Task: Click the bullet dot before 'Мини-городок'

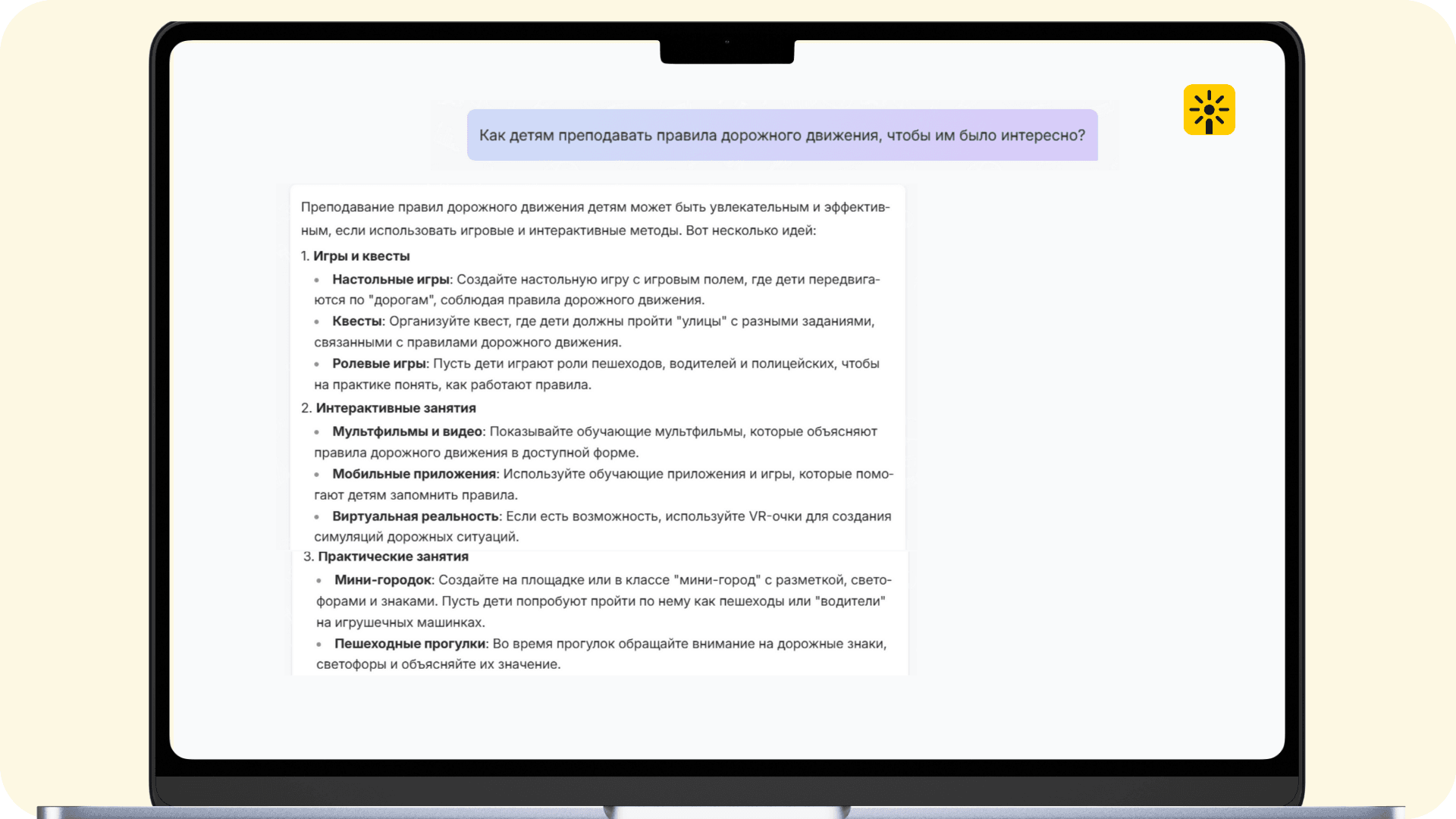Action: click(319, 580)
